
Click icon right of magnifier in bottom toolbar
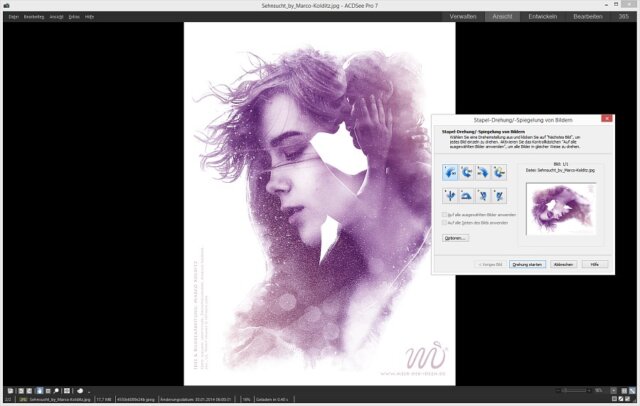point(67,390)
